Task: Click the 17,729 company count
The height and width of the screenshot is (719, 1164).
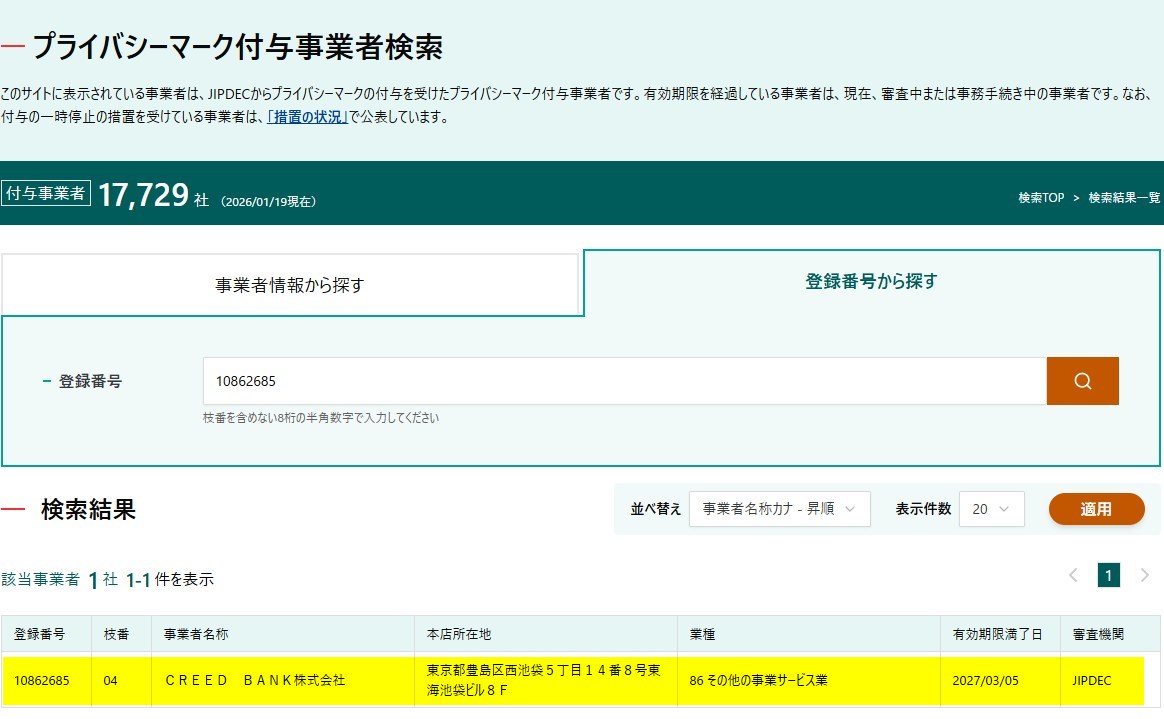Action: coord(143,194)
